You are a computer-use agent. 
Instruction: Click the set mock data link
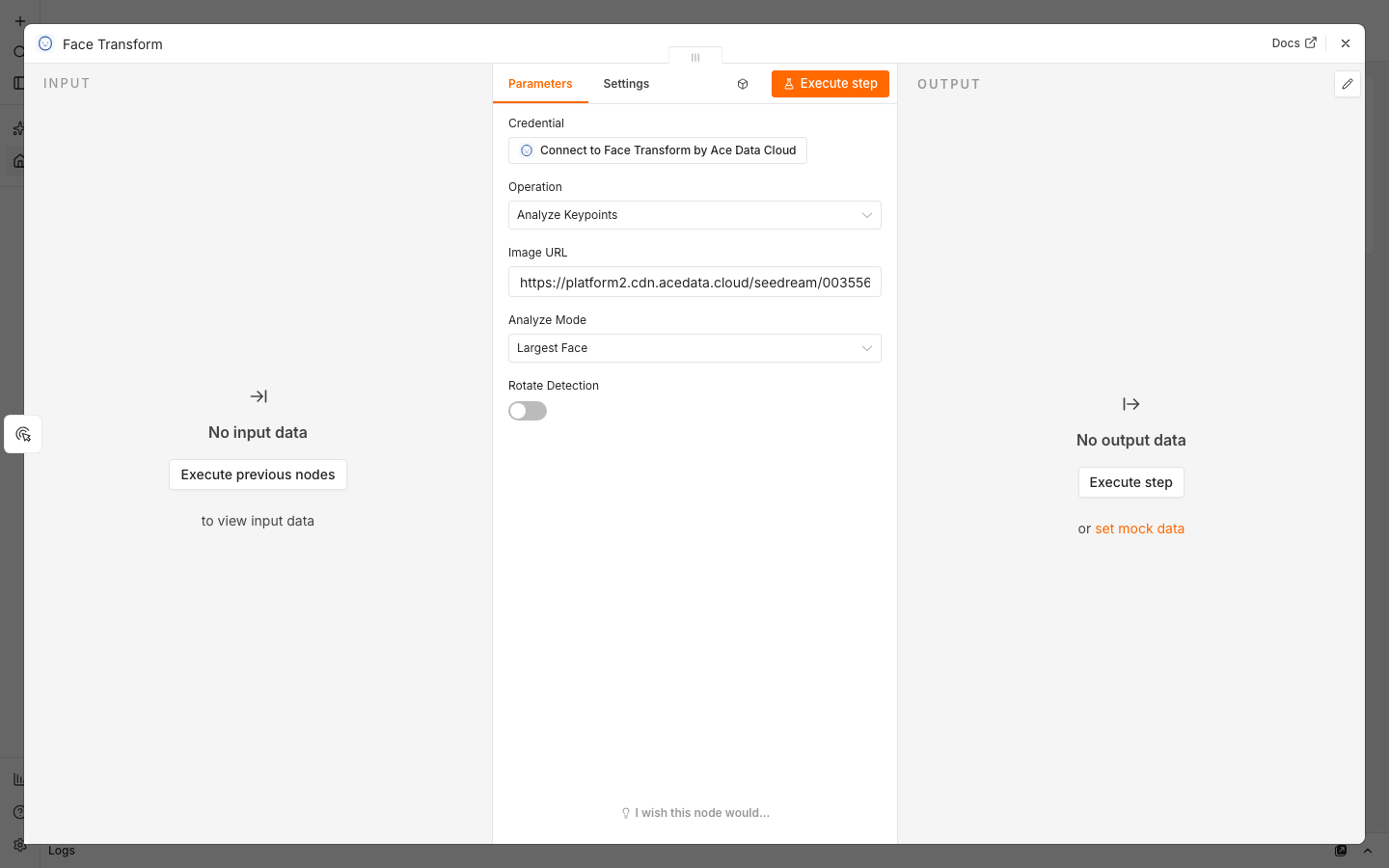pyautogui.click(x=1139, y=529)
